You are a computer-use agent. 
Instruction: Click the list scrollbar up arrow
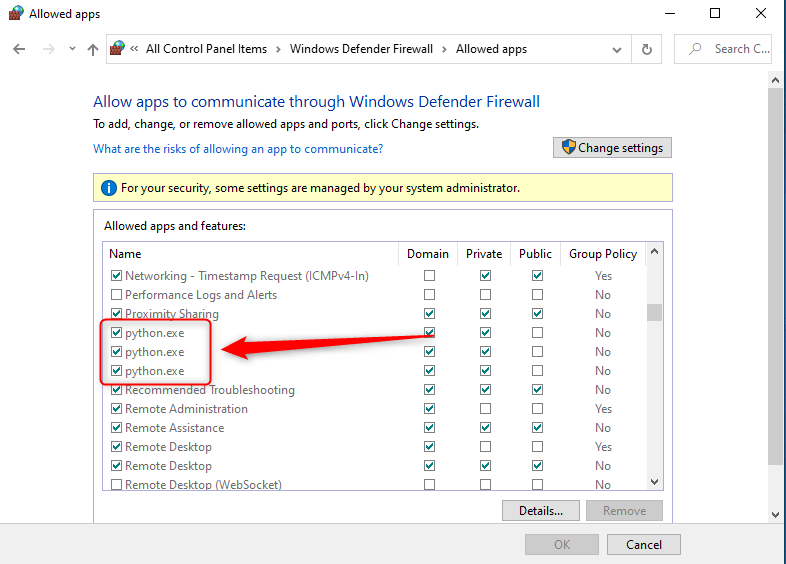[x=654, y=252]
